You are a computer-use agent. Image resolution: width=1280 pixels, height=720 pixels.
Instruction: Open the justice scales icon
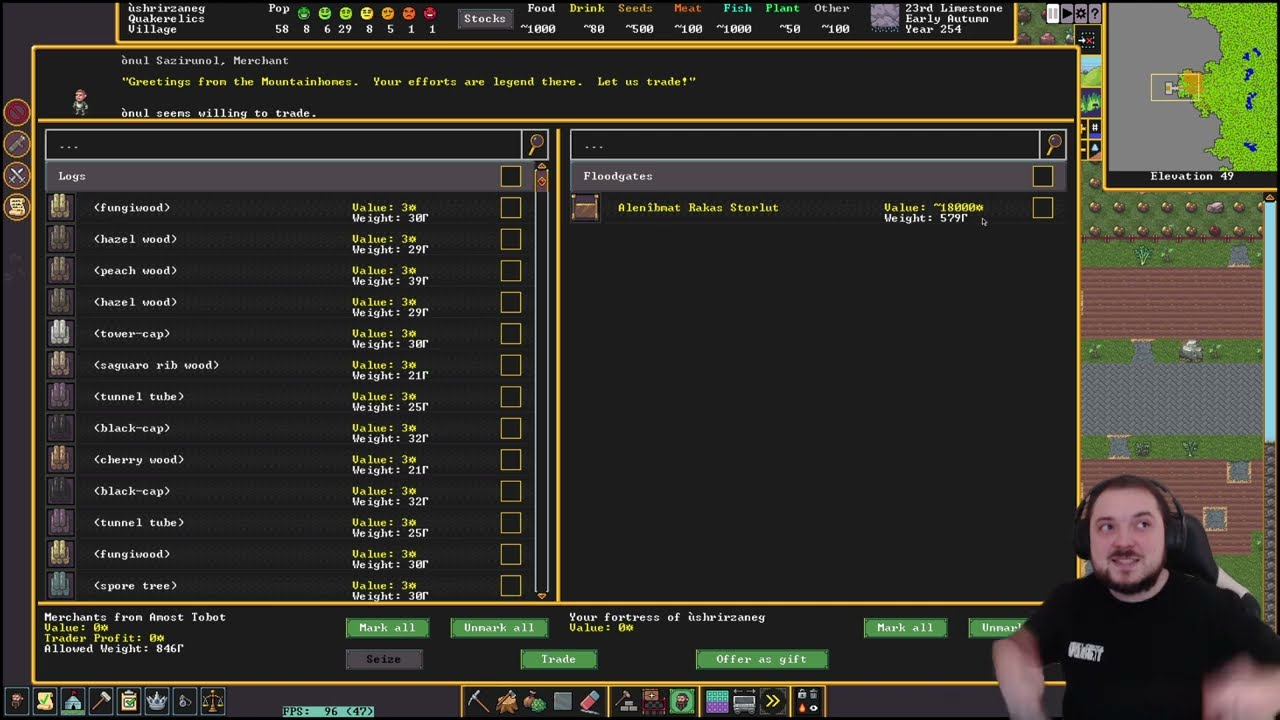point(213,701)
